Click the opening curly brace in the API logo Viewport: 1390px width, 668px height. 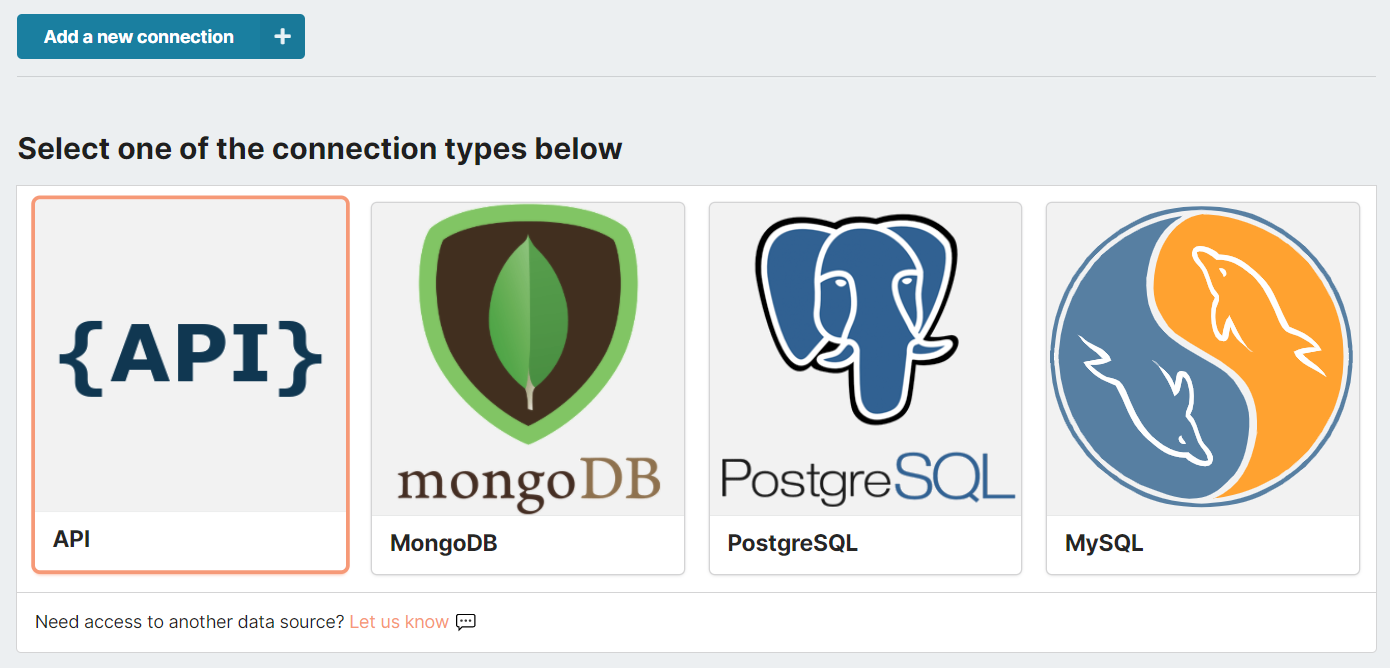click(75, 356)
